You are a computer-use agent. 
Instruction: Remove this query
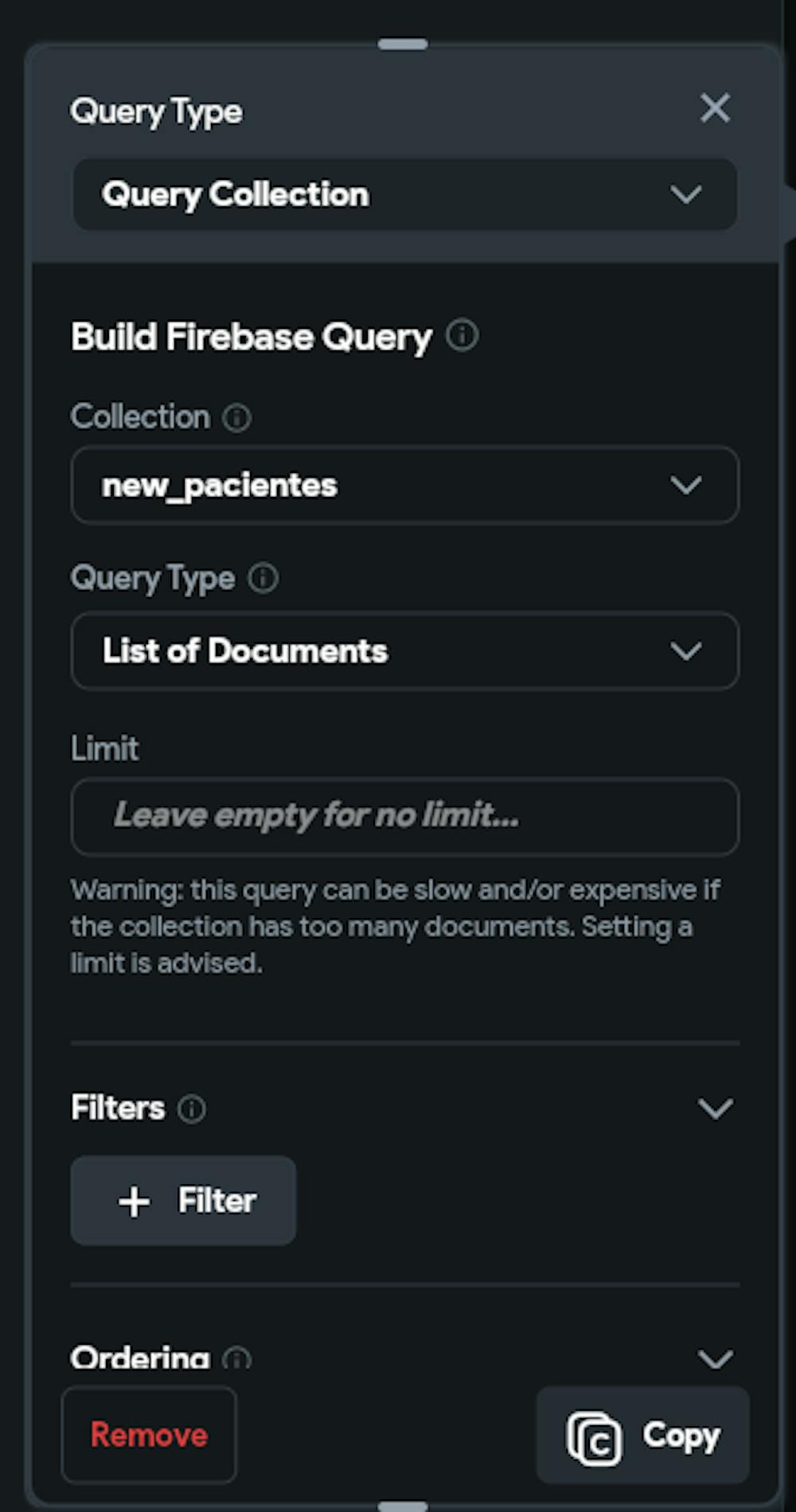click(x=149, y=1436)
